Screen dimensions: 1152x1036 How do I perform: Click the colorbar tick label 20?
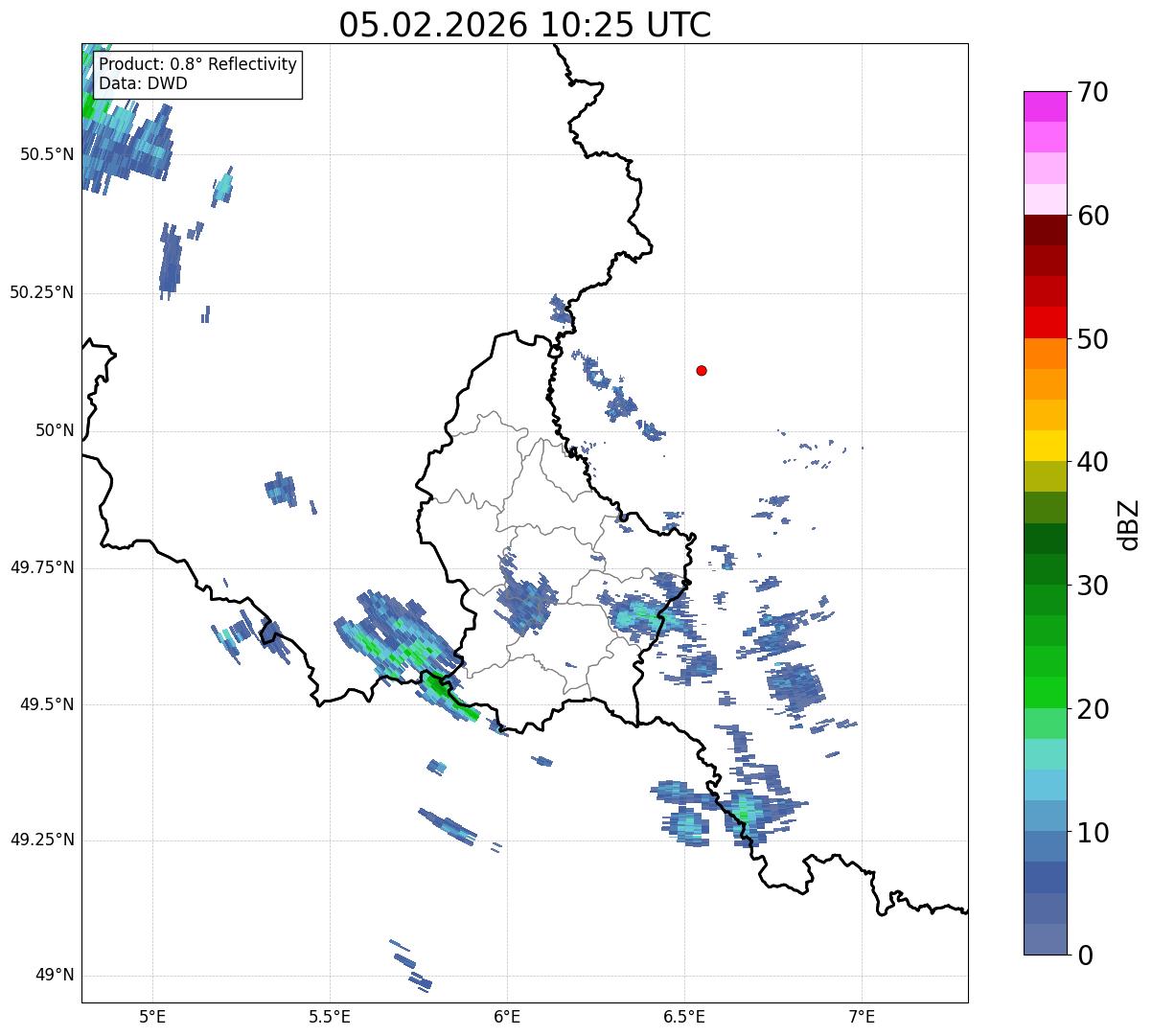pos(1093,709)
